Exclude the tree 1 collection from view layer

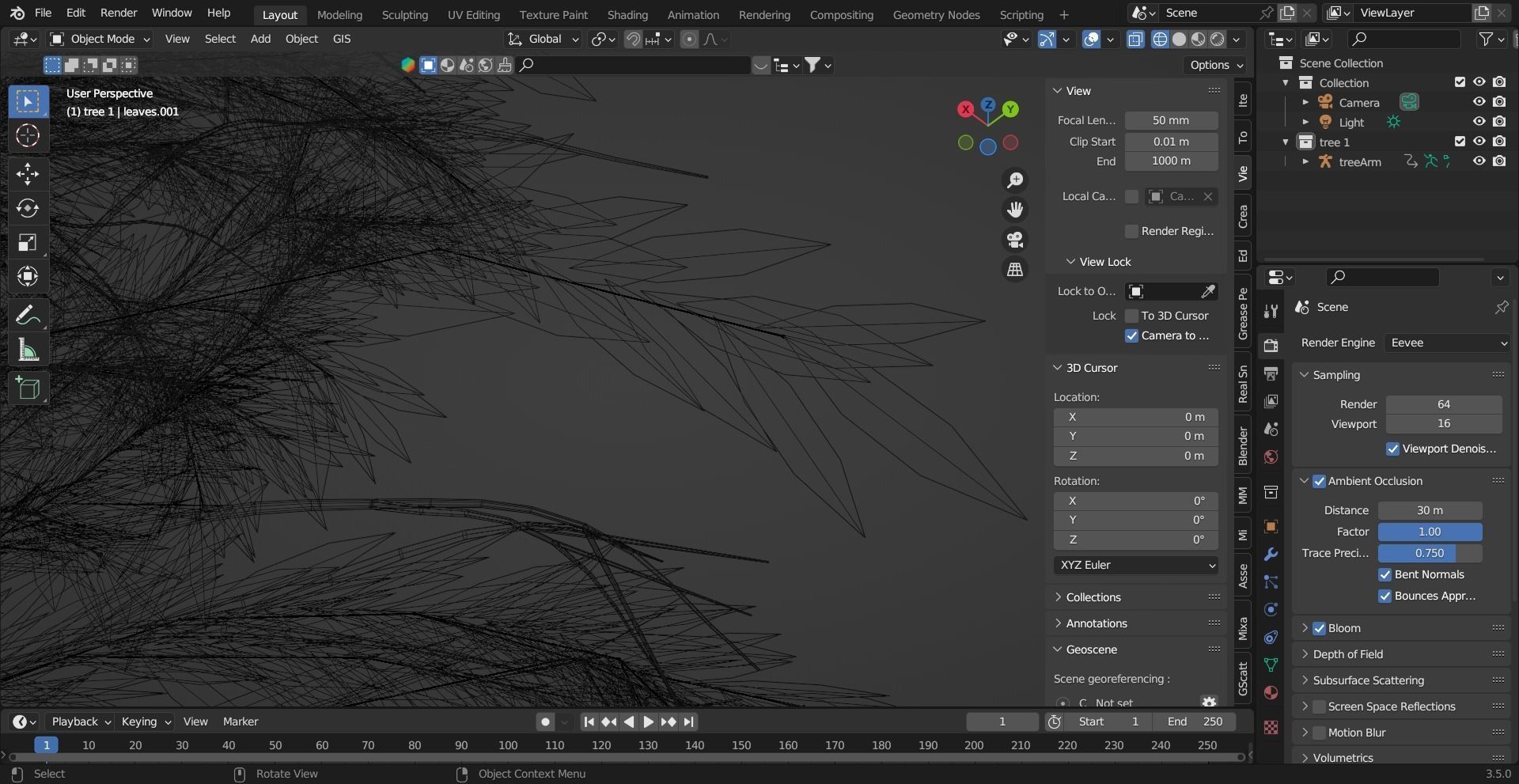[x=1460, y=142]
